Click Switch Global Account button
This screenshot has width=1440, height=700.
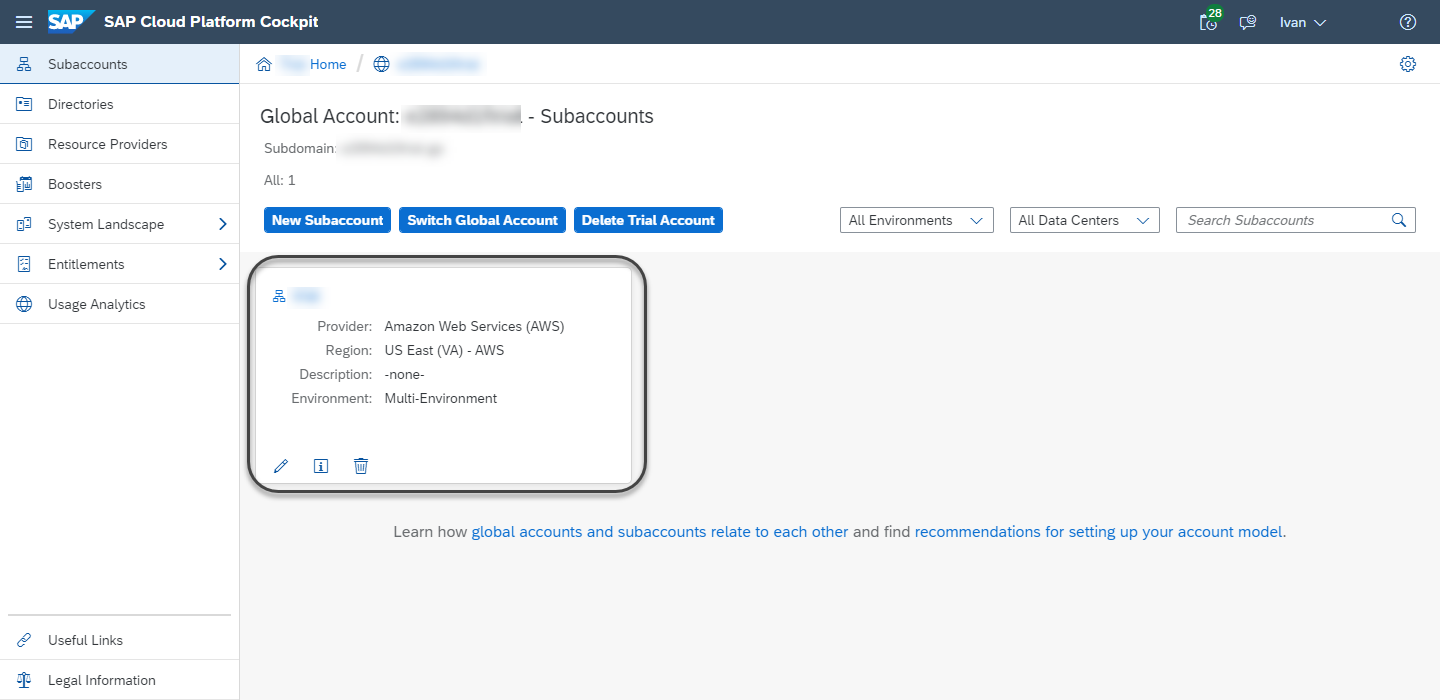483,220
